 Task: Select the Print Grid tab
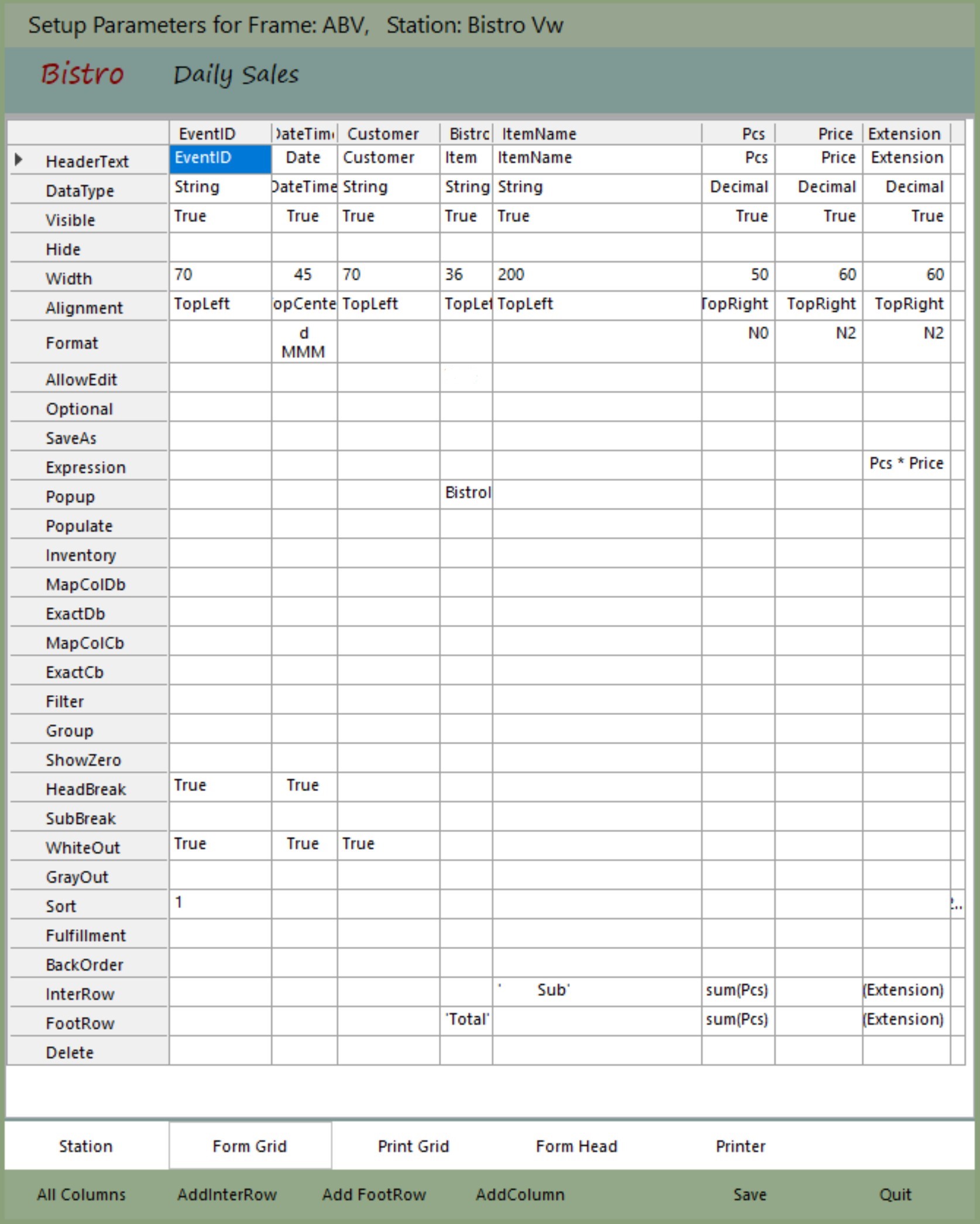413,1146
